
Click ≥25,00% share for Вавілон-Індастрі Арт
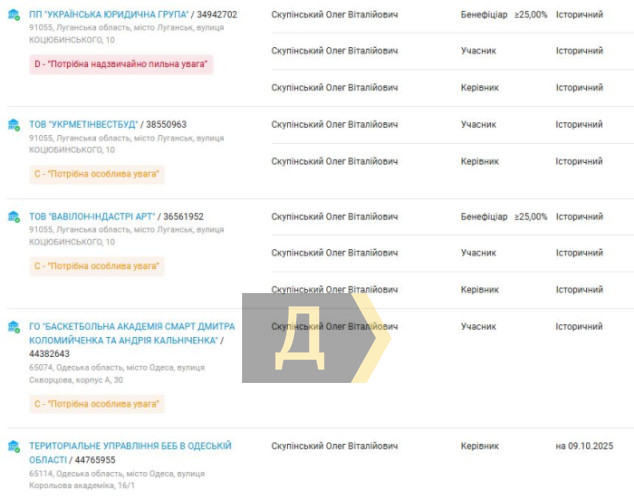tap(531, 216)
